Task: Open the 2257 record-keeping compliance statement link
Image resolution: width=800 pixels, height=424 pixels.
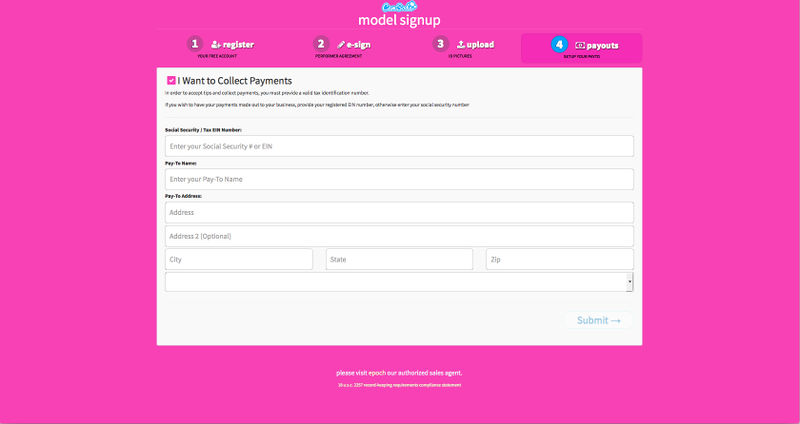Action: pyautogui.click(x=399, y=384)
